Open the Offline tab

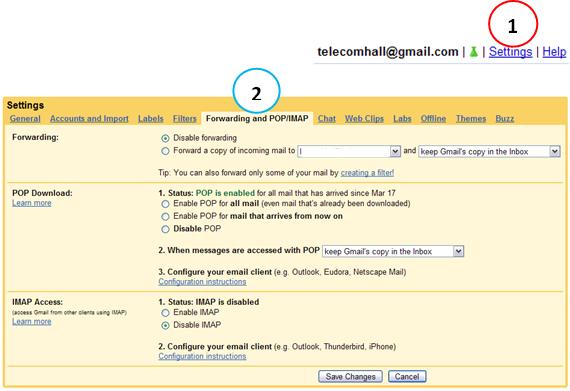click(x=433, y=118)
